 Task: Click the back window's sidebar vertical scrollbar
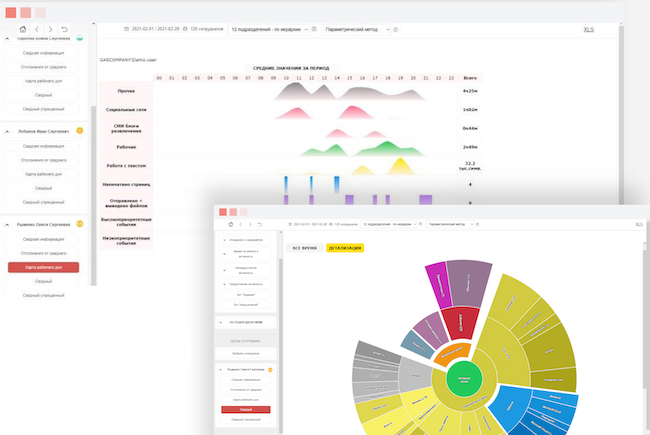pos(94,195)
